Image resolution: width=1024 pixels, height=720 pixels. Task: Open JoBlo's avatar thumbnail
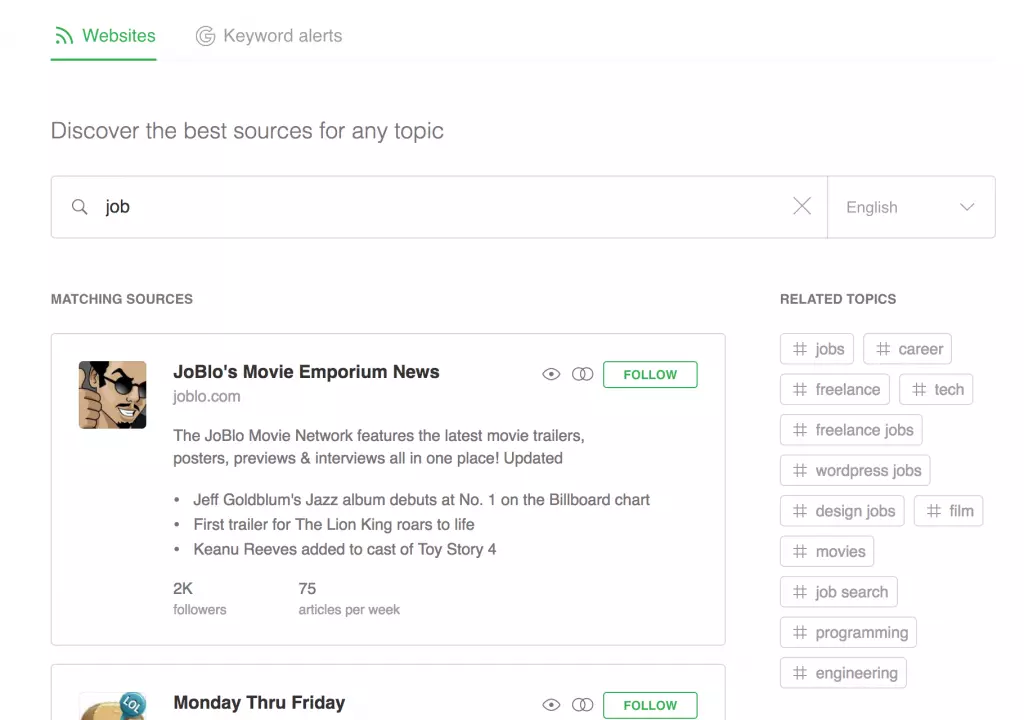click(x=112, y=395)
